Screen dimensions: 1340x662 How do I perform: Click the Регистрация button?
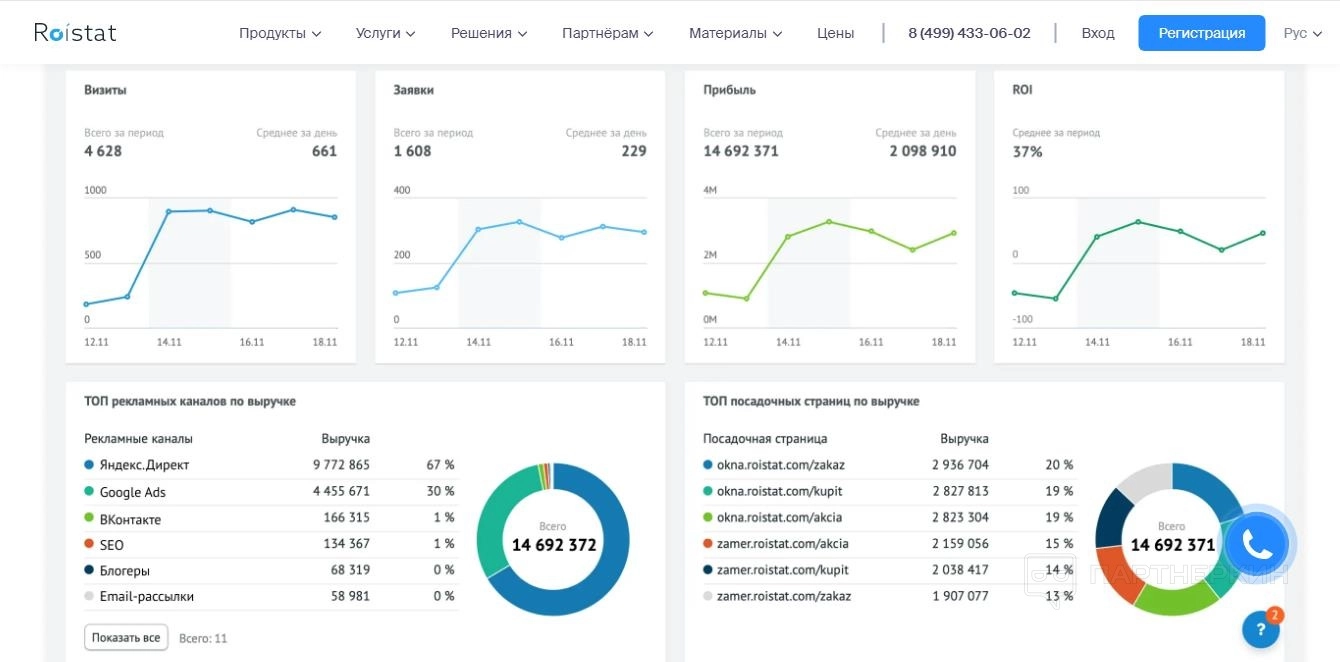pyautogui.click(x=1202, y=33)
